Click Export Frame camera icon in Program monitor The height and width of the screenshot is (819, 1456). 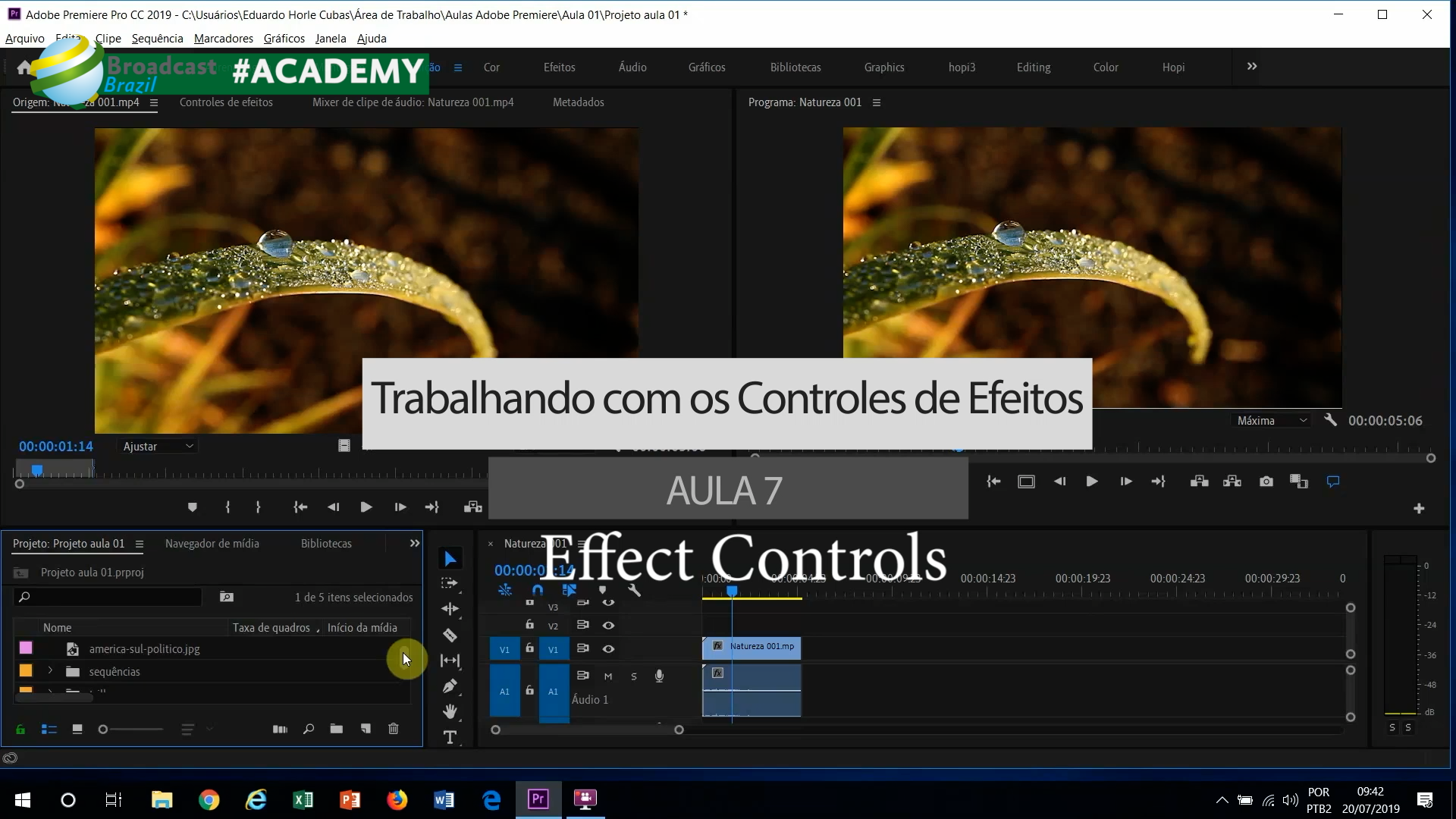pos(1266,482)
